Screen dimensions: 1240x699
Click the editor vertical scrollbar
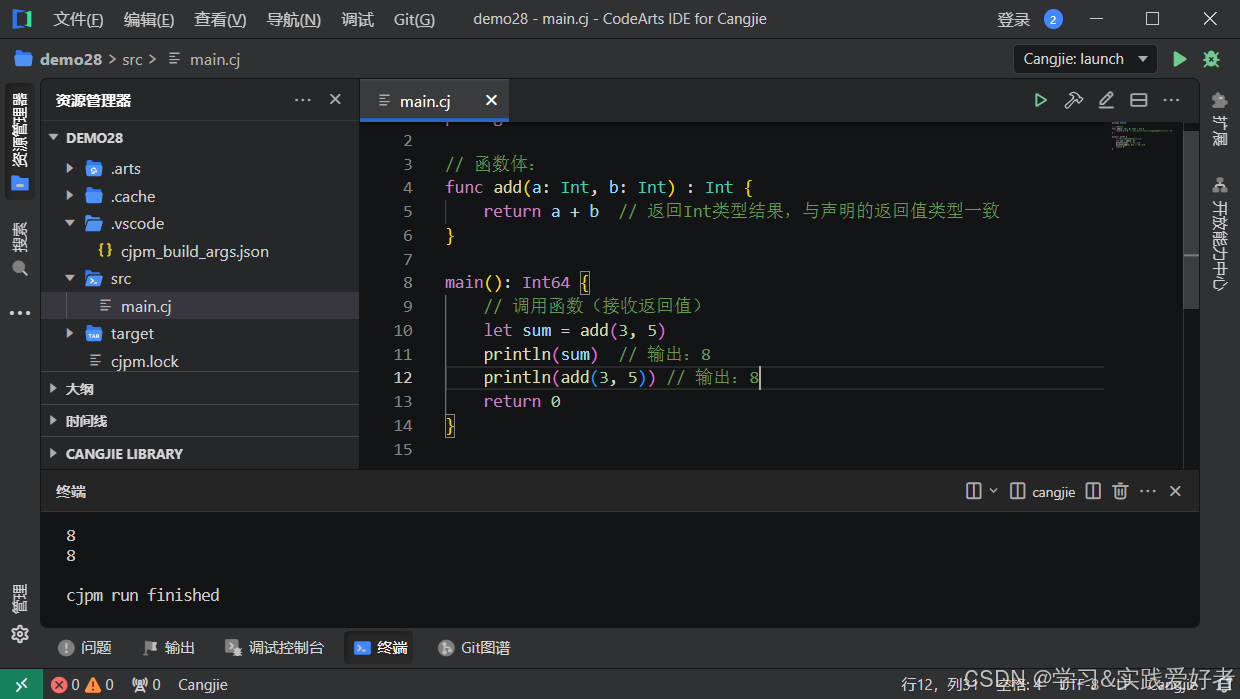1191,220
